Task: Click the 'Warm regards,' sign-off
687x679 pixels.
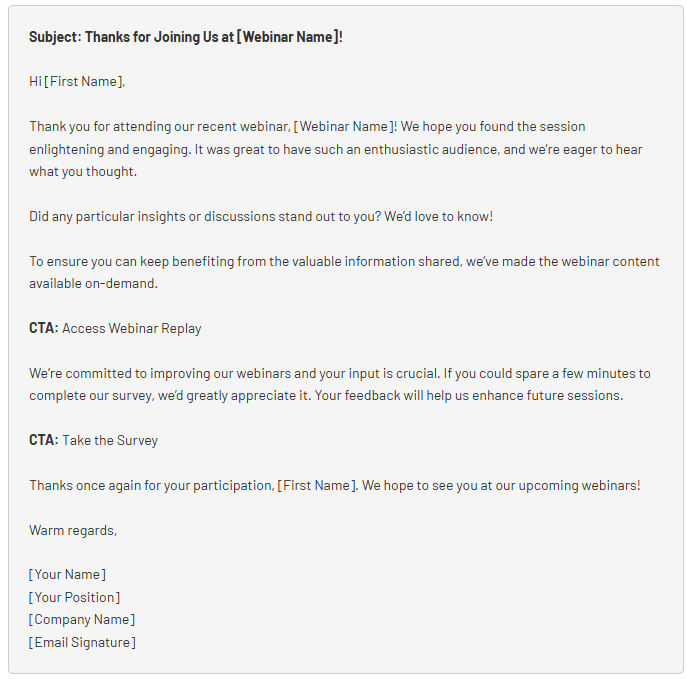Action: coord(73,530)
